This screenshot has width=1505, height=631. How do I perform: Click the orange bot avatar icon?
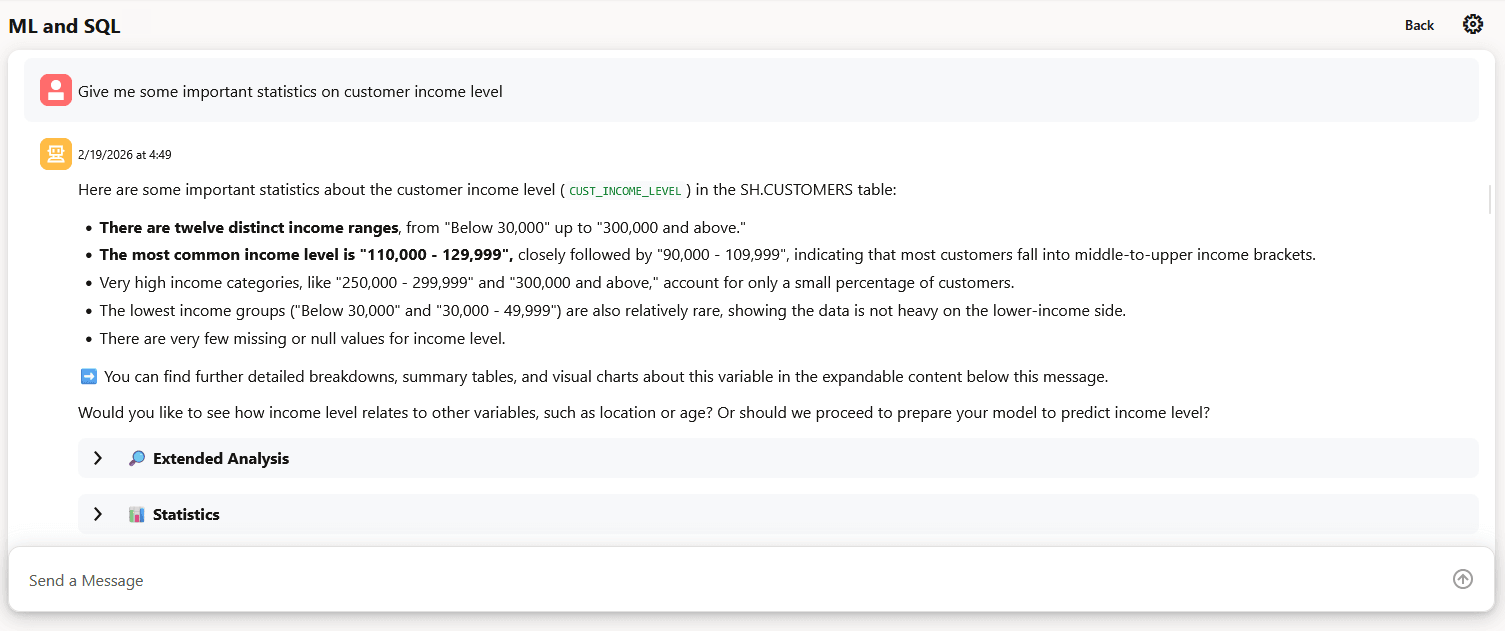tap(56, 154)
